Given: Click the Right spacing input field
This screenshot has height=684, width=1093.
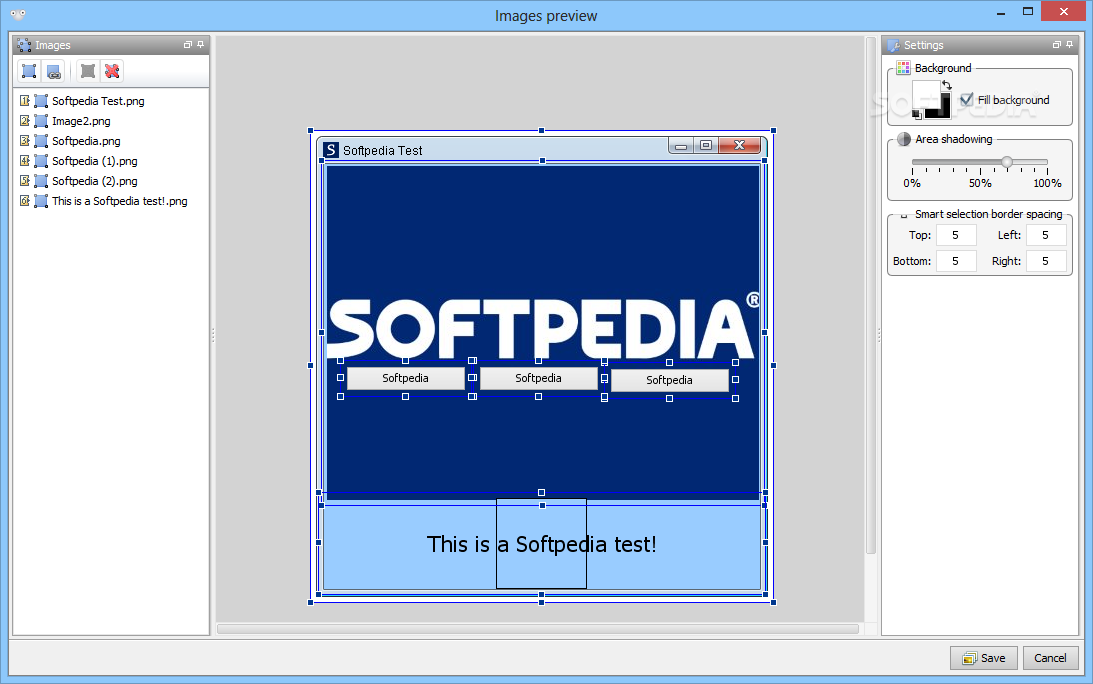Looking at the screenshot, I should tap(1046, 261).
